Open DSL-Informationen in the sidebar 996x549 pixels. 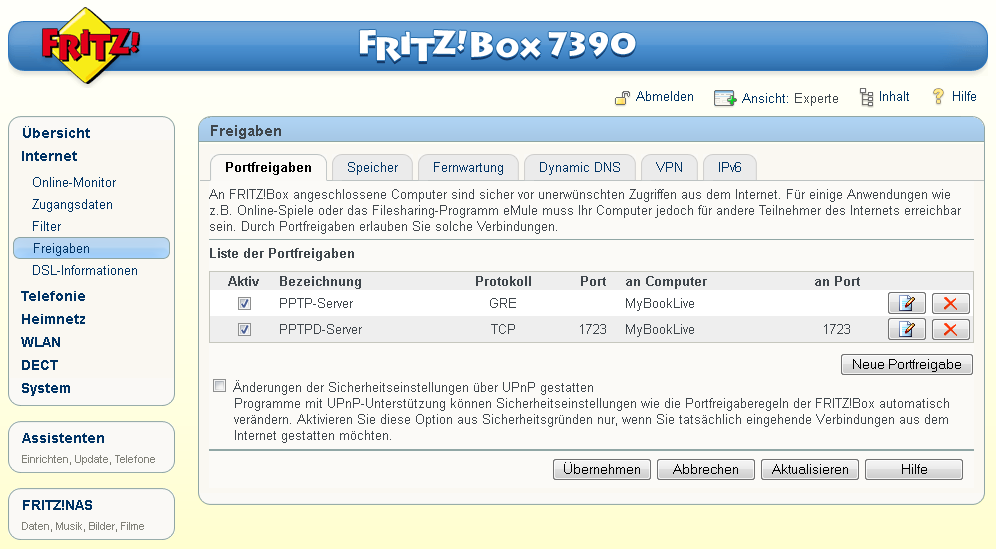coord(84,271)
